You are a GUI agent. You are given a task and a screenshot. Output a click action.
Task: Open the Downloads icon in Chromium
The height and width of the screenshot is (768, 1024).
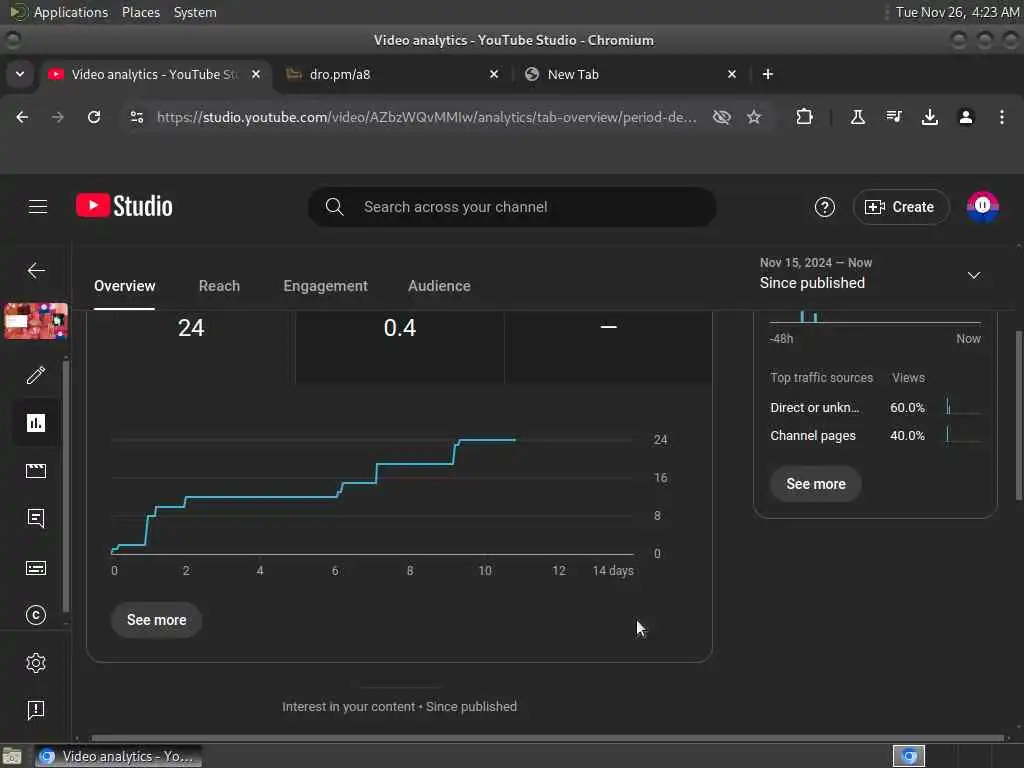pos(929,117)
